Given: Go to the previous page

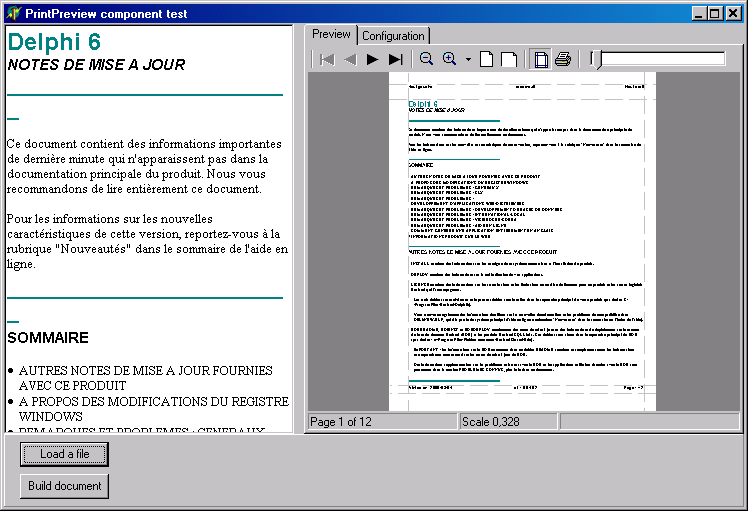Looking at the screenshot, I should point(349,59).
